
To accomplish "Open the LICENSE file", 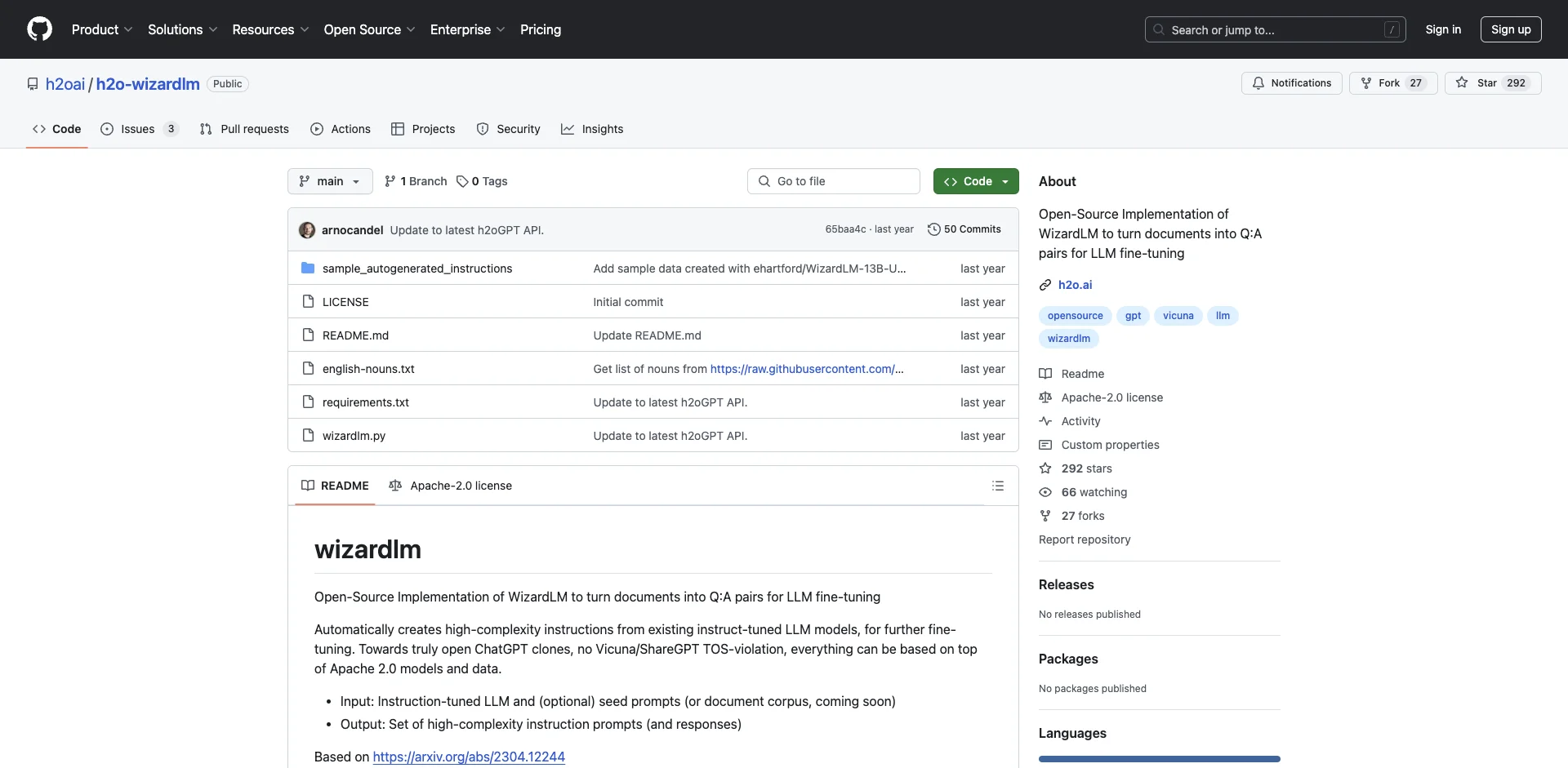I will [x=345, y=302].
